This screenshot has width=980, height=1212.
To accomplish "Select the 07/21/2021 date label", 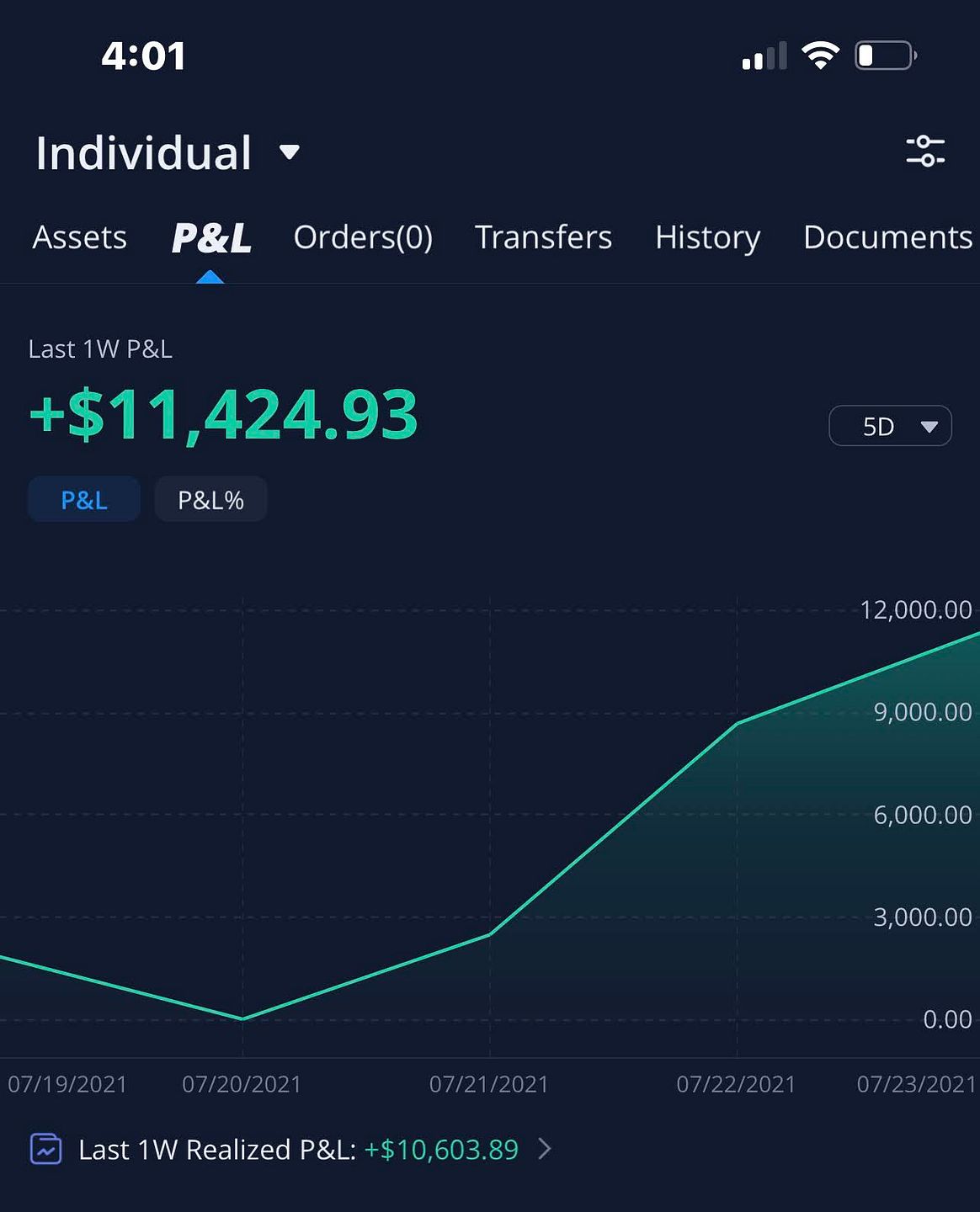I will coord(489,1084).
